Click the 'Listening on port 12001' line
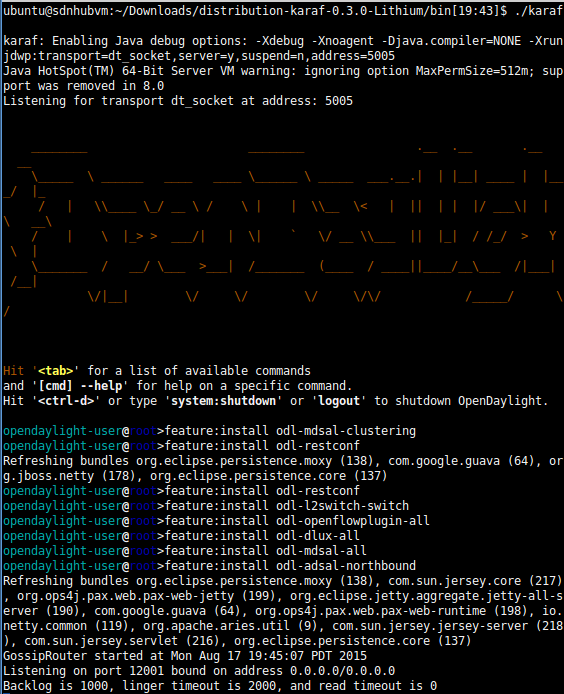 (x=199, y=671)
